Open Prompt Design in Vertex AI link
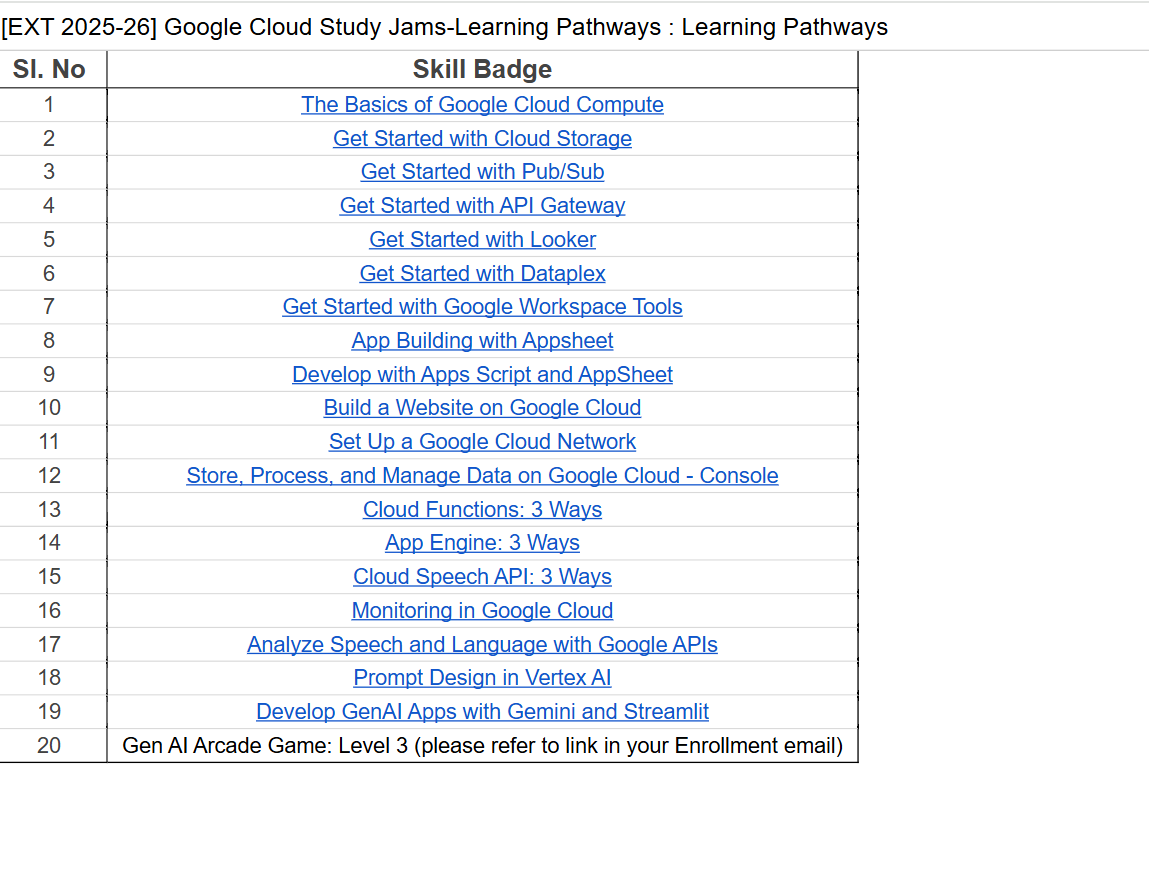The image size is (1149, 878). [x=483, y=678]
